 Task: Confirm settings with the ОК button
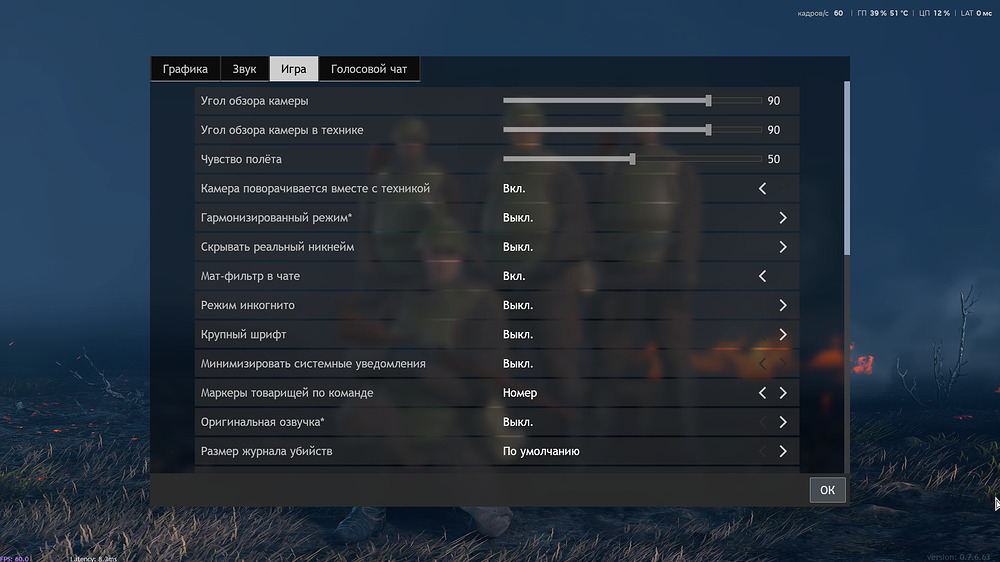[x=827, y=490]
